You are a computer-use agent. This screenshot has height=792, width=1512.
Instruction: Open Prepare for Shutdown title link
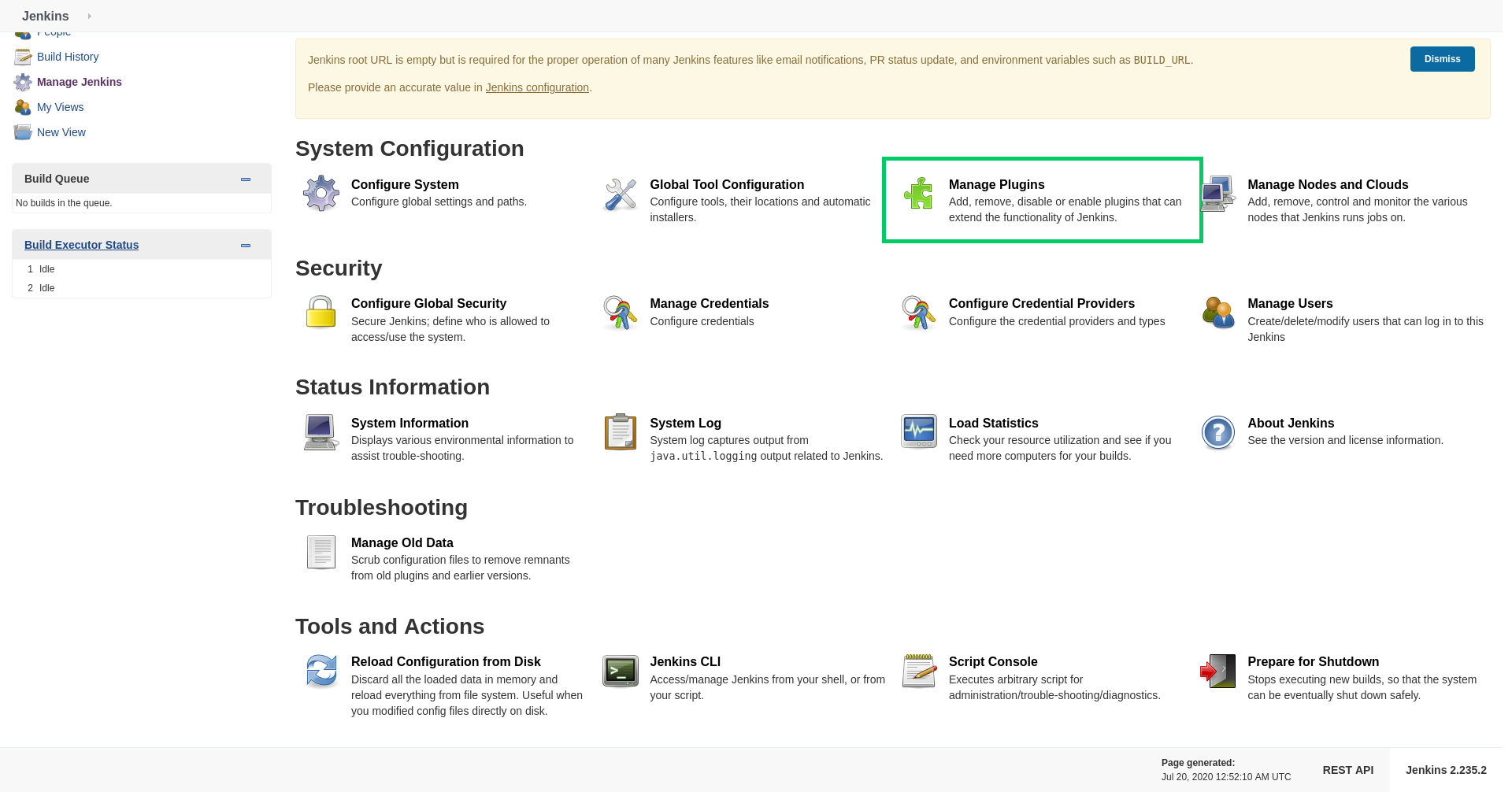(x=1313, y=661)
